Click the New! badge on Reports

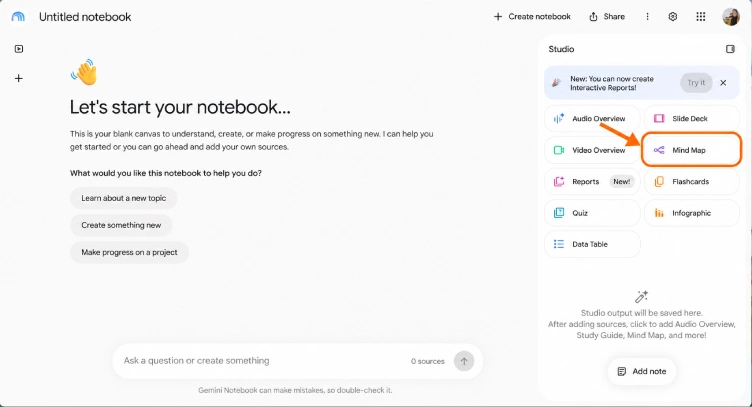tap(622, 182)
